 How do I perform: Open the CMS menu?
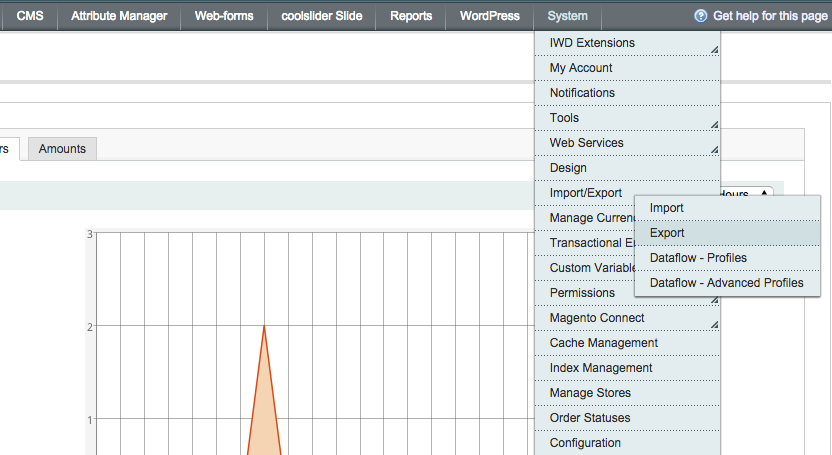coord(30,16)
